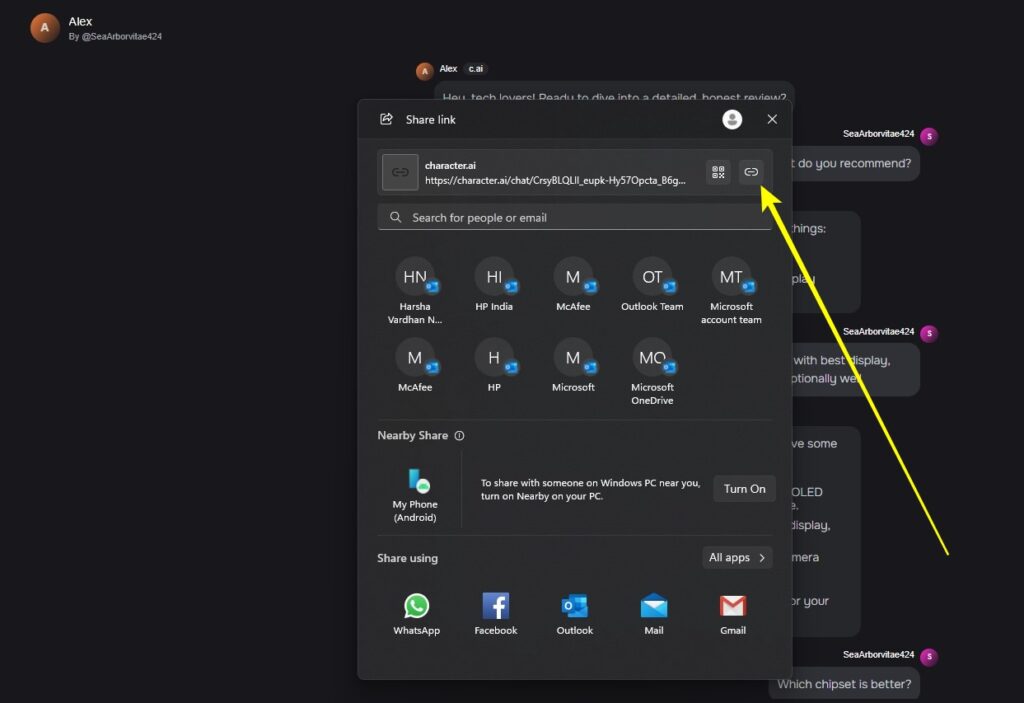This screenshot has height=703, width=1024.
Task: Click the Nearby Share info icon
Action: [x=460, y=436]
